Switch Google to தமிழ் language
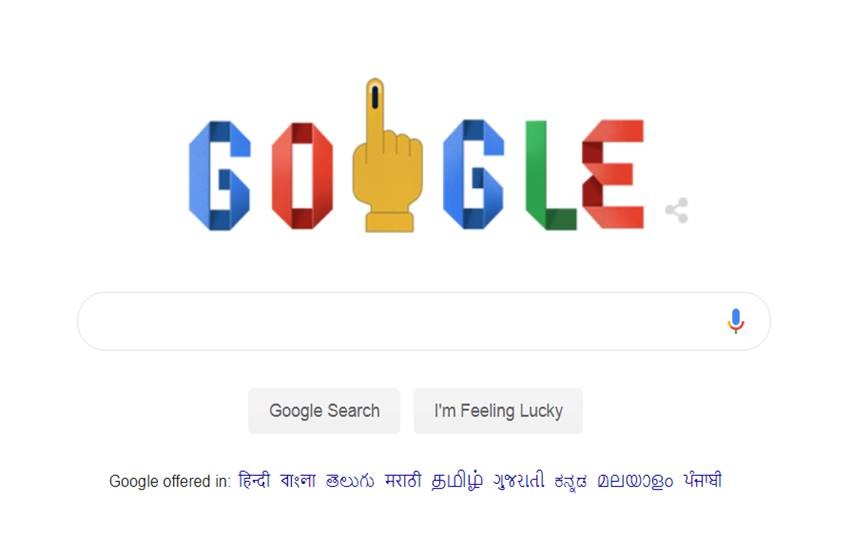Viewport: 850px width, 550px height. point(457,481)
